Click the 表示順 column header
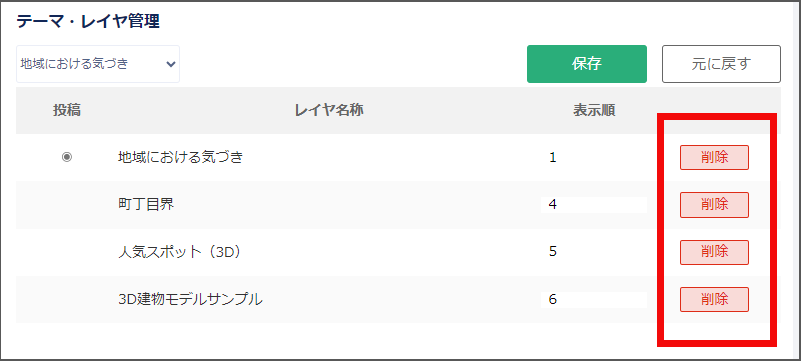Viewport: 801px width, 361px height. point(594,110)
